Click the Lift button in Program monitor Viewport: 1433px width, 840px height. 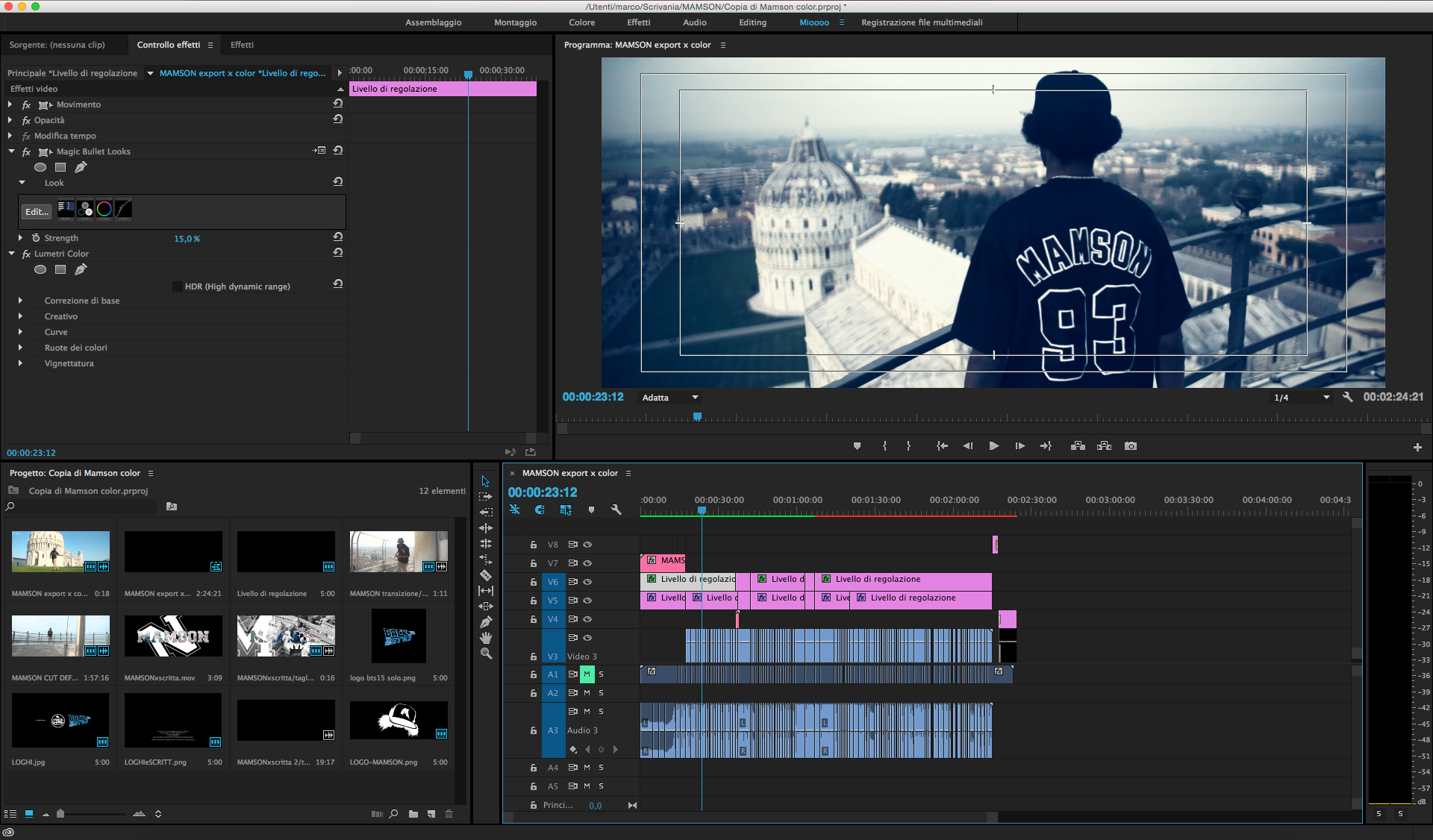[x=1078, y=446]
